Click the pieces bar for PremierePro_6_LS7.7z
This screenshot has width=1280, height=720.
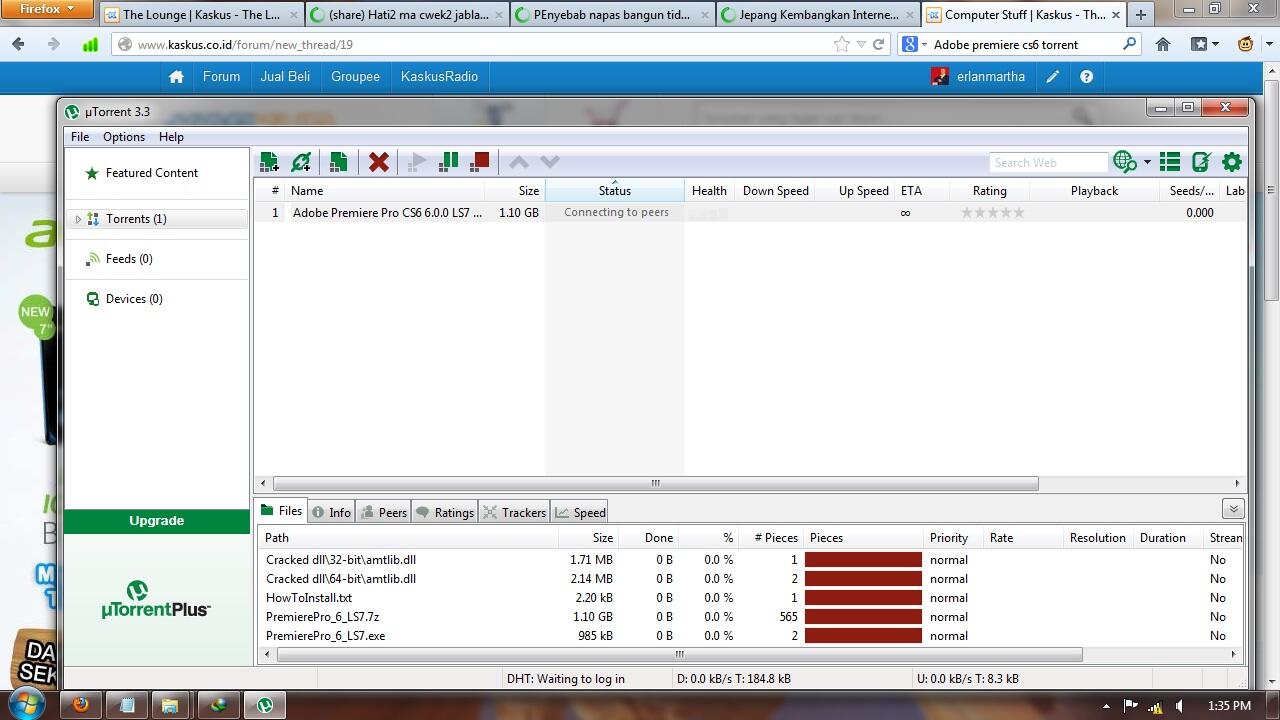(x=863, y=617)
